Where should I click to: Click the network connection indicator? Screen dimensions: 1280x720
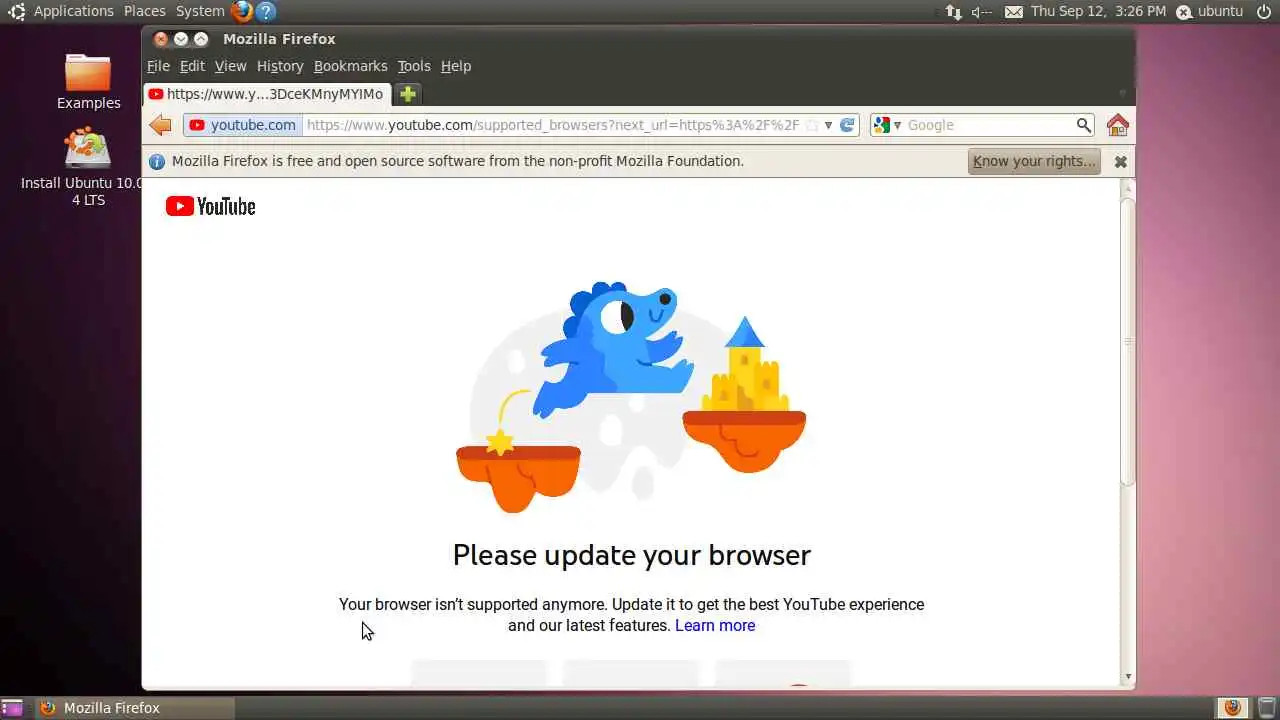pyautogui.click(x=953, y=11)
